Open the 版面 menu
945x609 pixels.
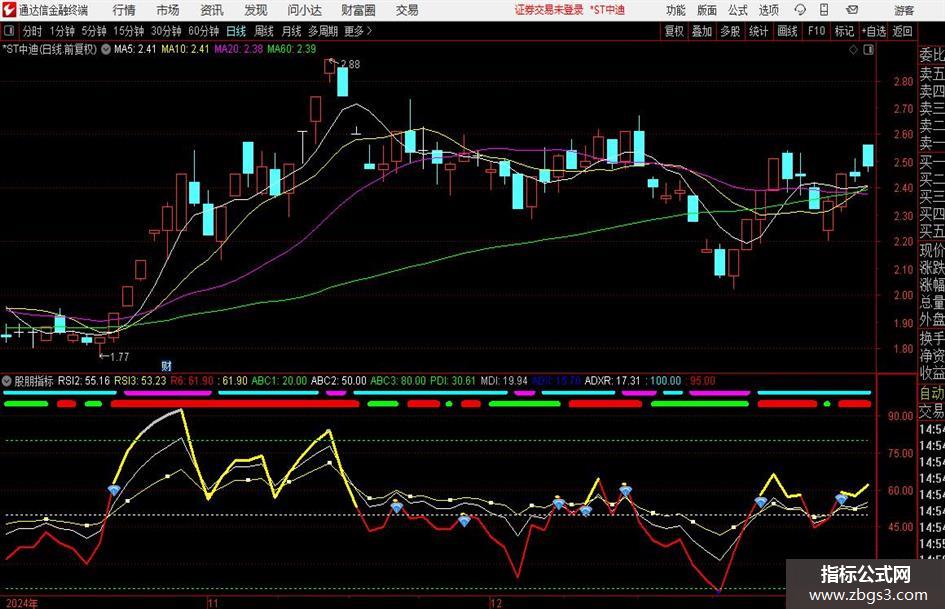706,10
